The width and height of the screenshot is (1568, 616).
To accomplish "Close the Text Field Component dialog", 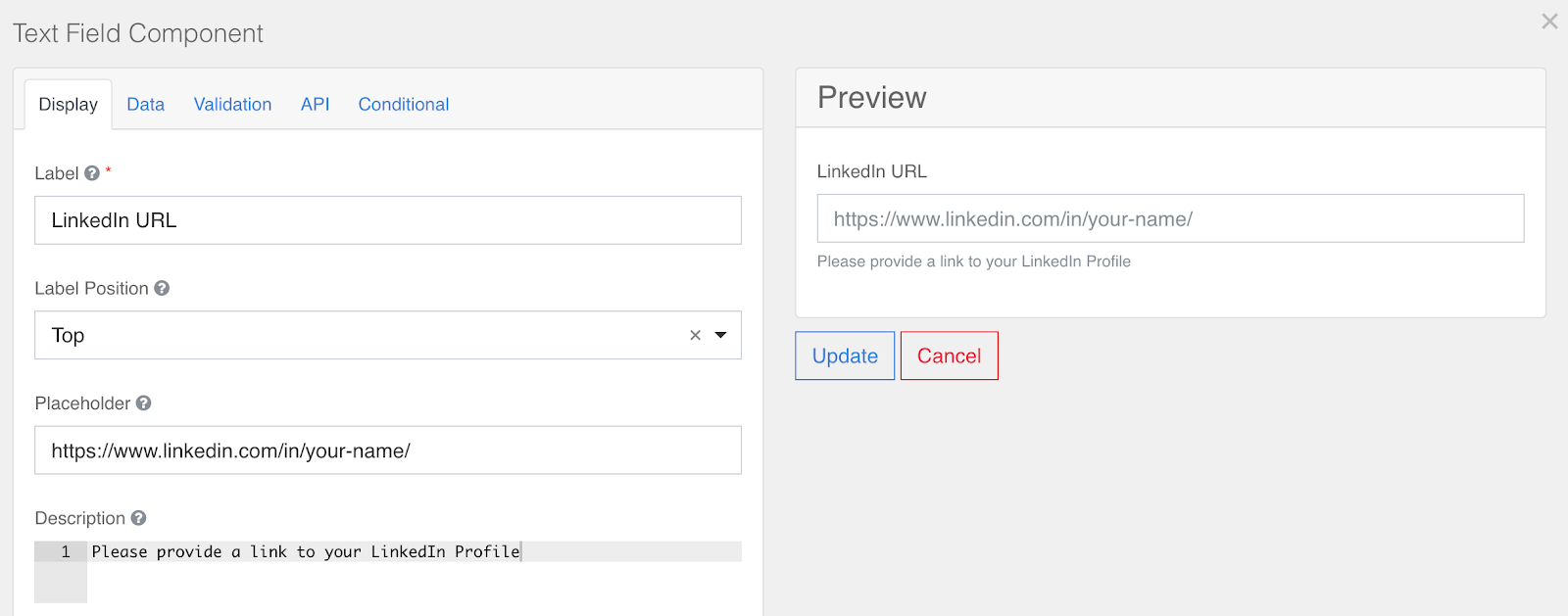I will click(1548, 22).
